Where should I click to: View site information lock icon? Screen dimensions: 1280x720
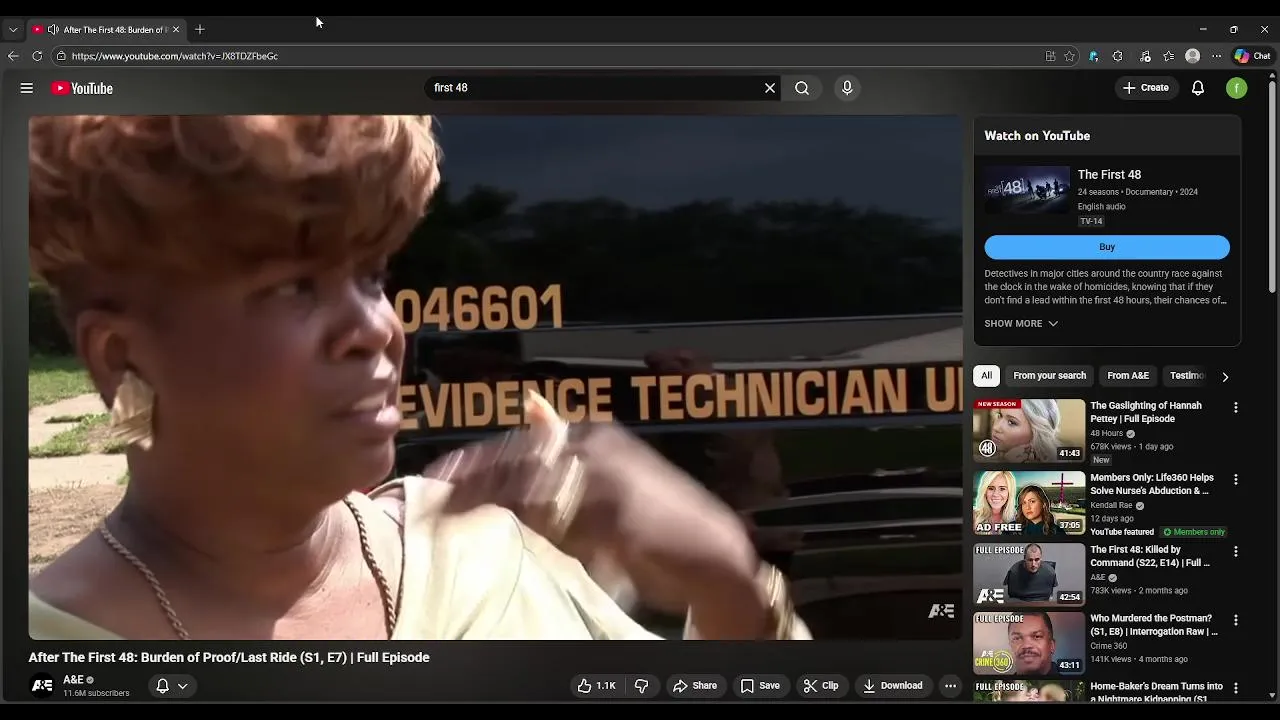click(x=61, y=56)
